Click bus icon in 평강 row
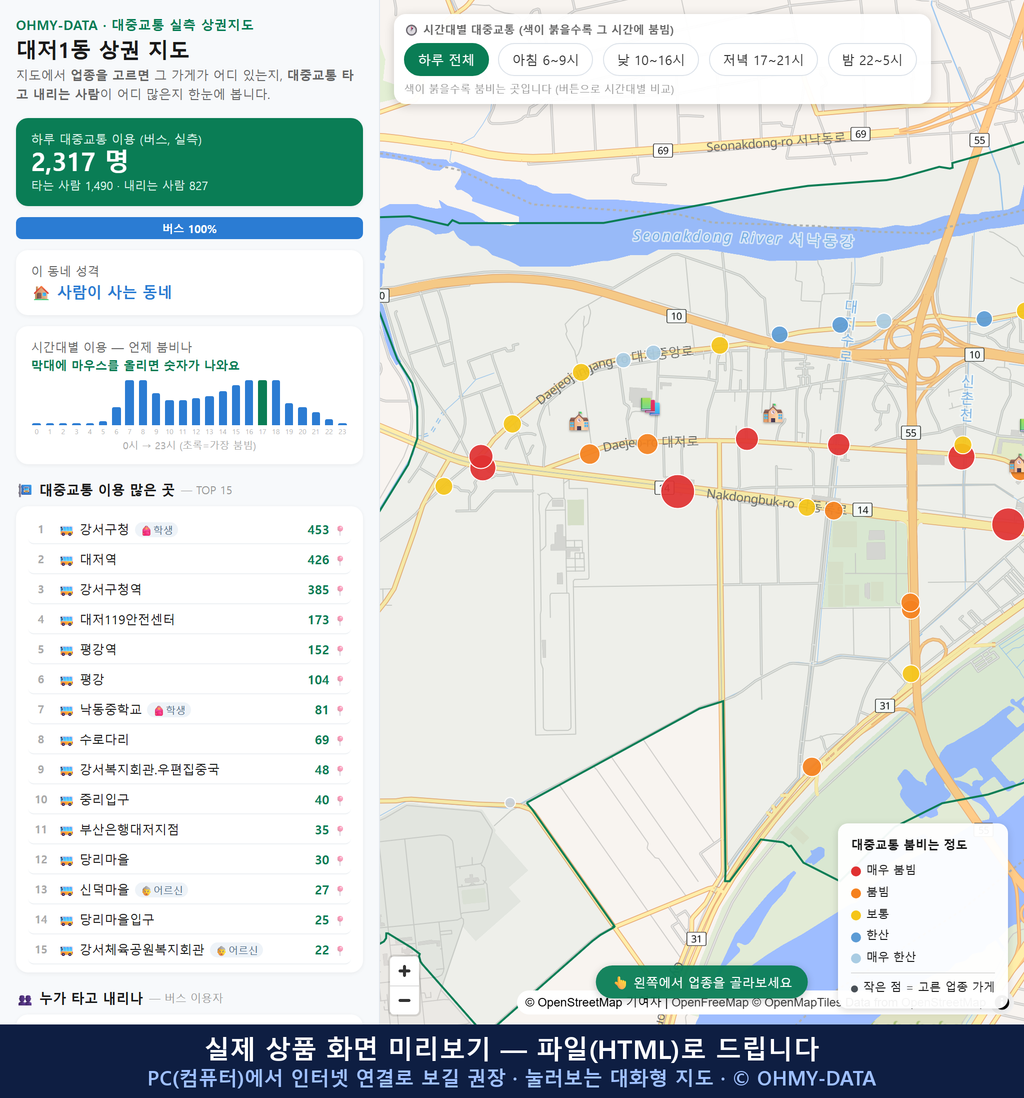This screenshot has width=1024, height=1098. [67, 680]
